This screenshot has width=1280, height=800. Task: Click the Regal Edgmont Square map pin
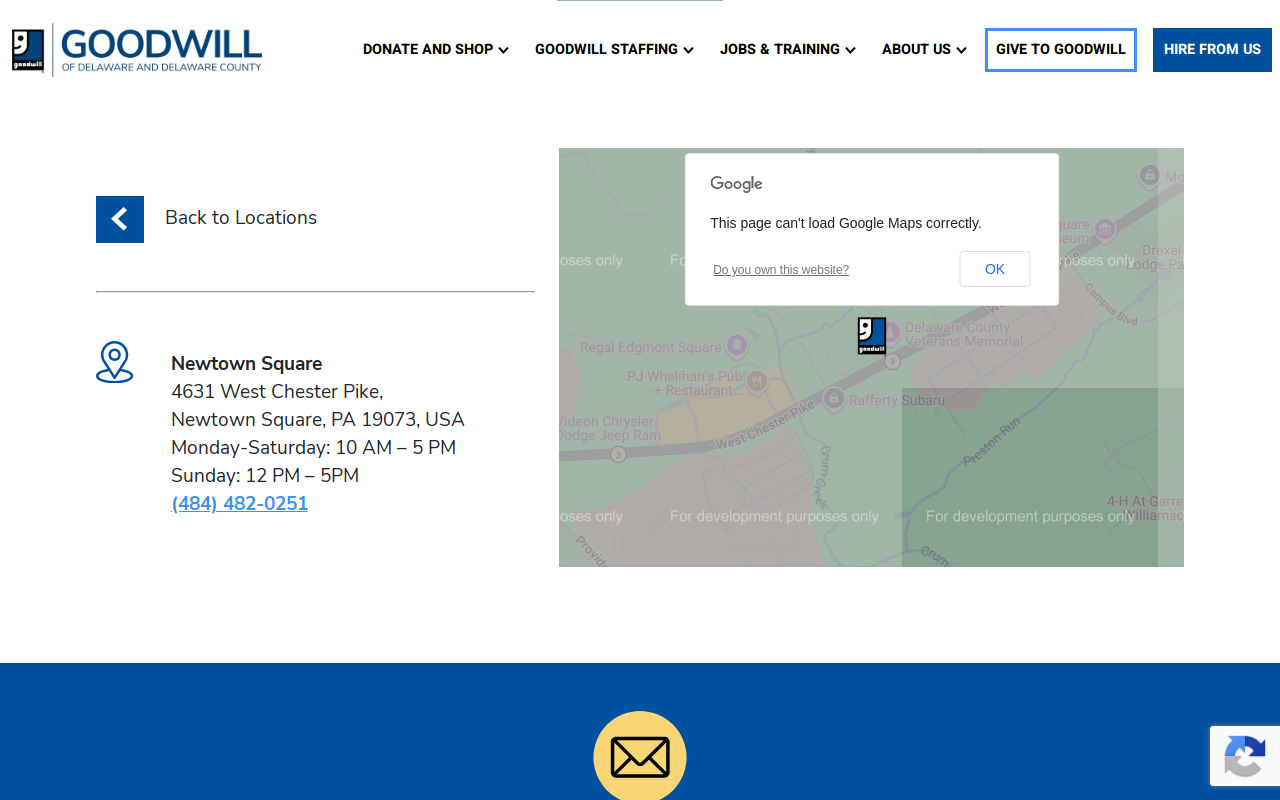pos(737,346)
